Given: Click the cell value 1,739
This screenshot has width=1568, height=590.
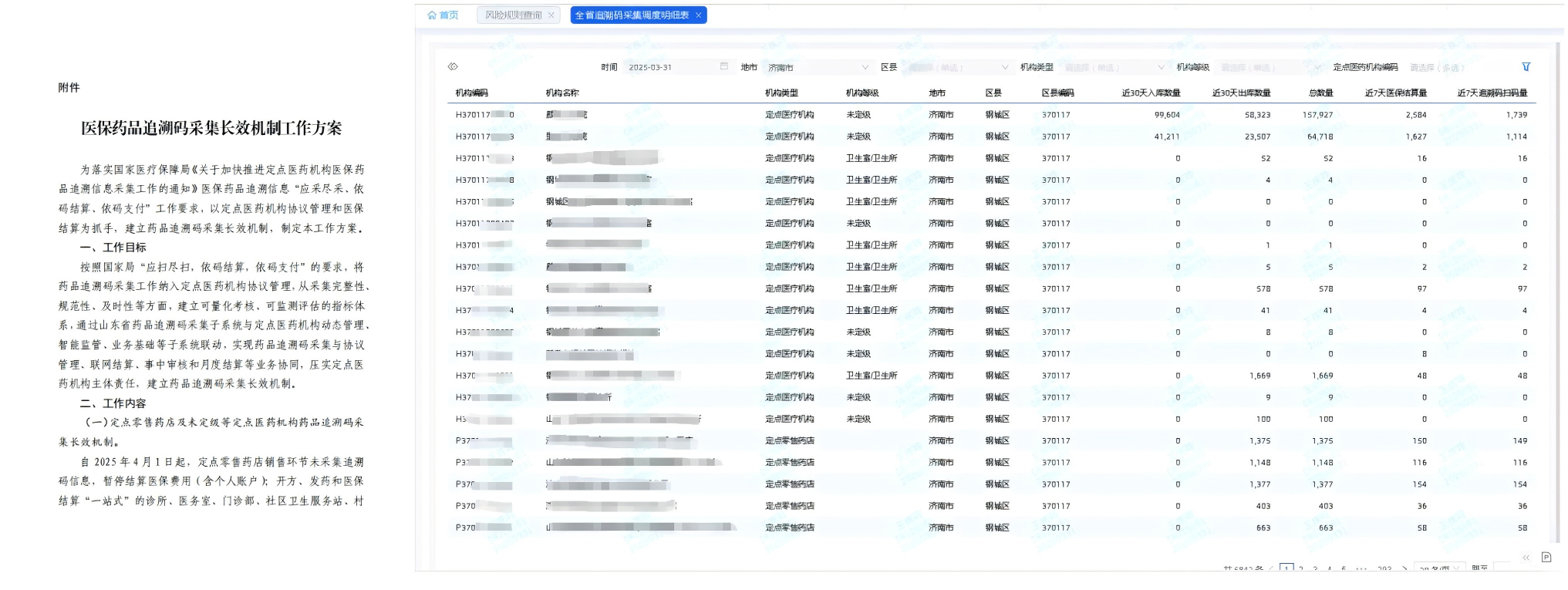Looking at the screenshot, I should coord(1516,114).
